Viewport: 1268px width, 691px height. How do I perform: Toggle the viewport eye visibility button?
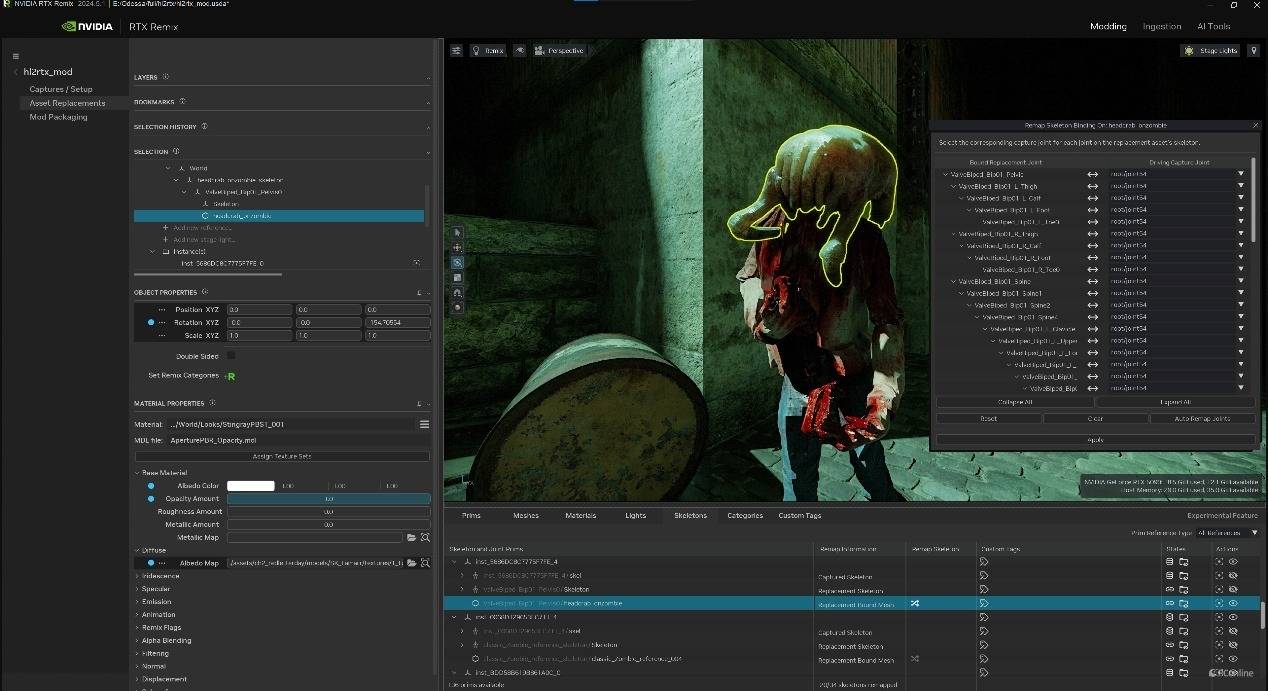coord(520,50)
